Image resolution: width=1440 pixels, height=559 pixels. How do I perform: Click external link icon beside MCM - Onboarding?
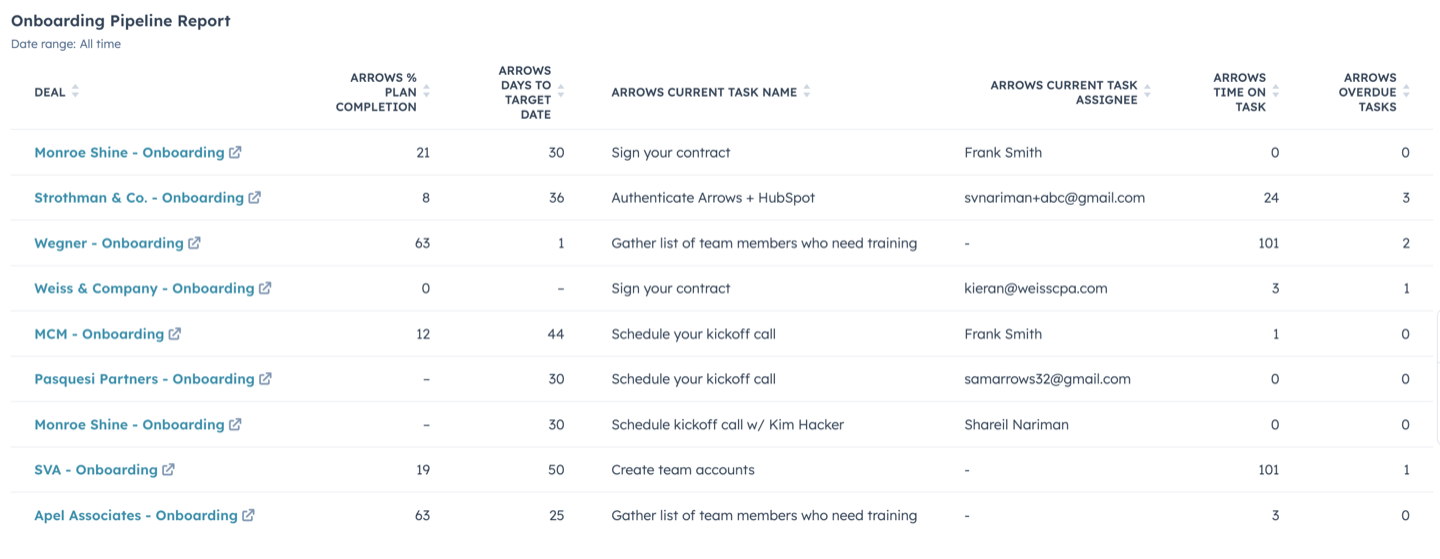[175, 334]
